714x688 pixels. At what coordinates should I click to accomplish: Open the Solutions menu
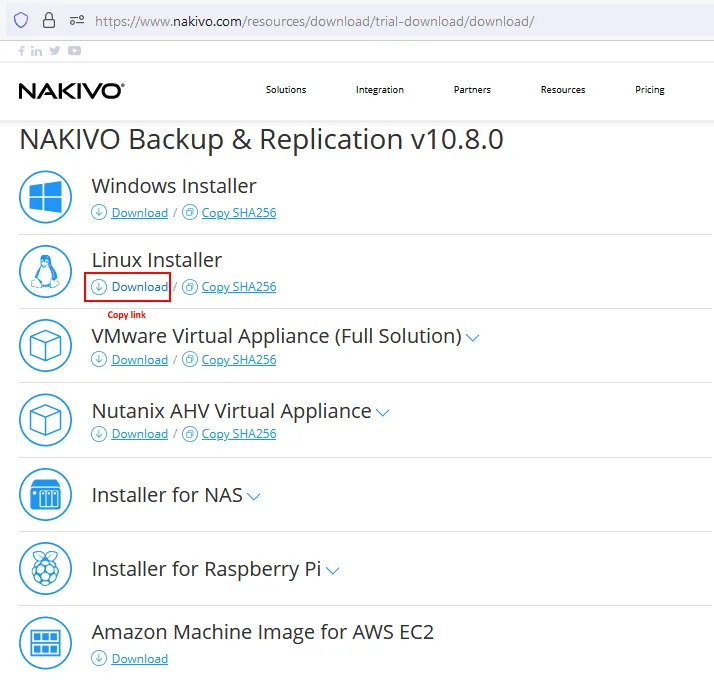(286, 90)
